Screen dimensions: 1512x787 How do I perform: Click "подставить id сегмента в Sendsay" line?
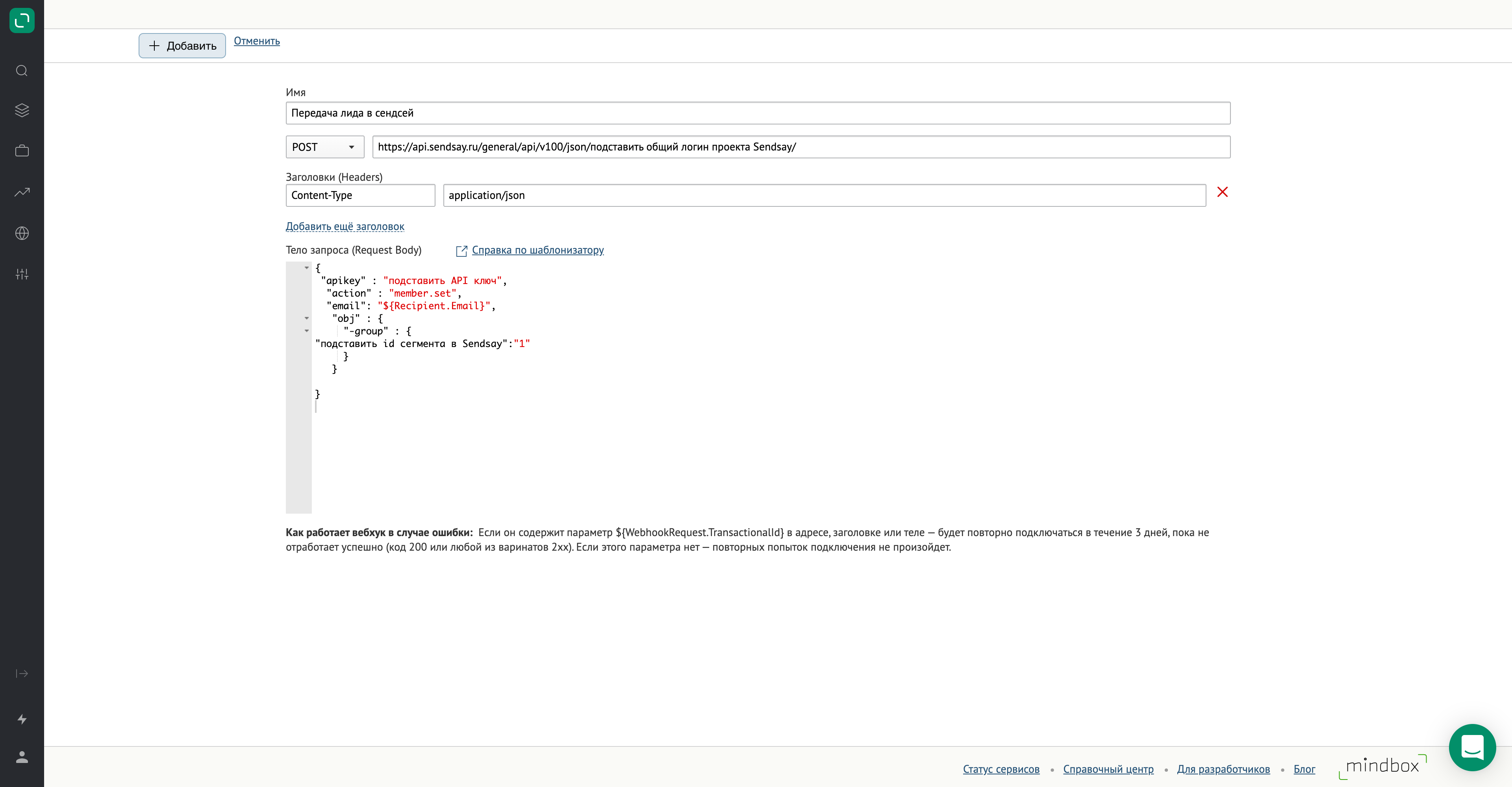click(x=422, y=343)
